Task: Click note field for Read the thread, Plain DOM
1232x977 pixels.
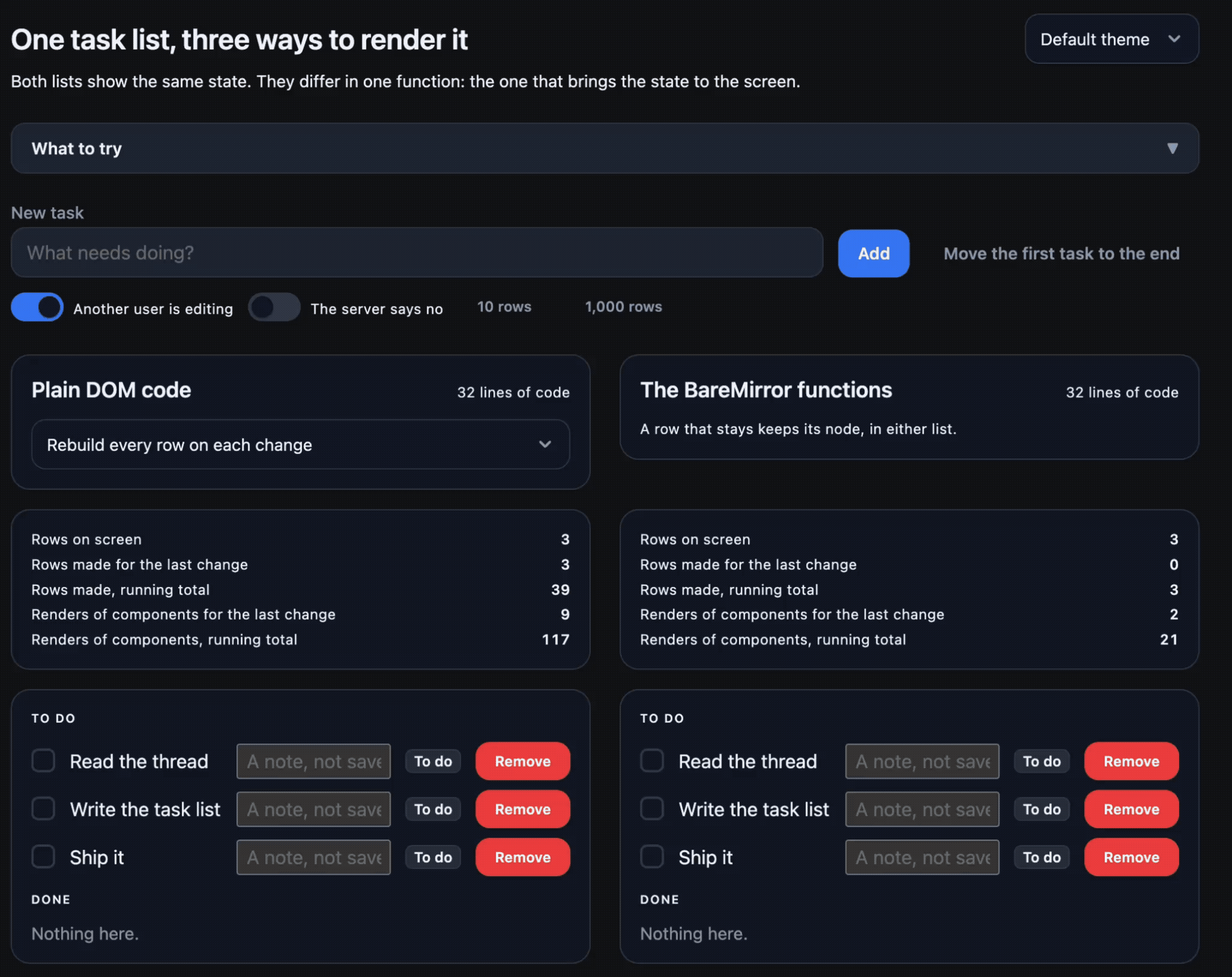Action: pos(313,761)
